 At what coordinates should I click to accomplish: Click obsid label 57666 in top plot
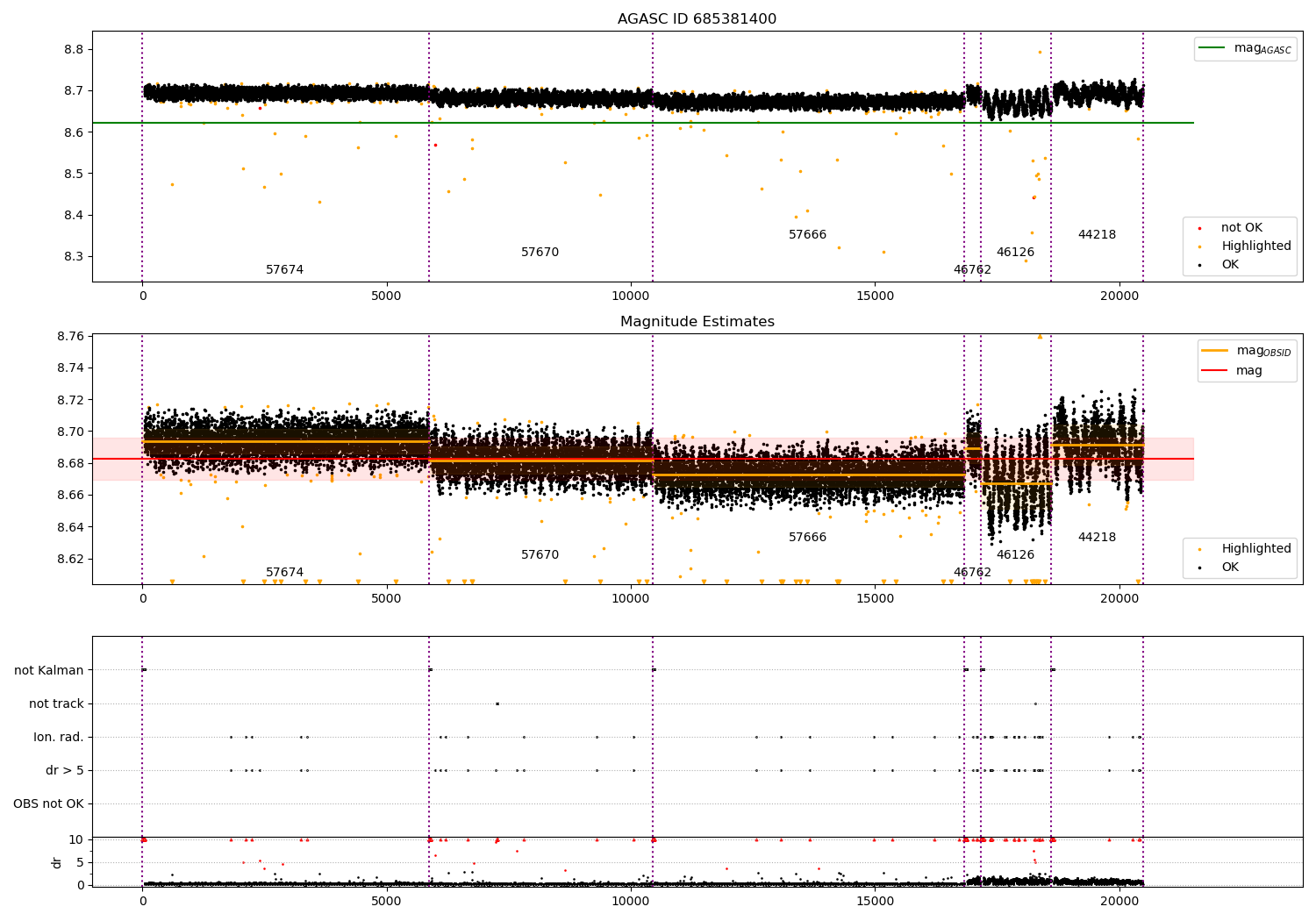tap(807, 235)
